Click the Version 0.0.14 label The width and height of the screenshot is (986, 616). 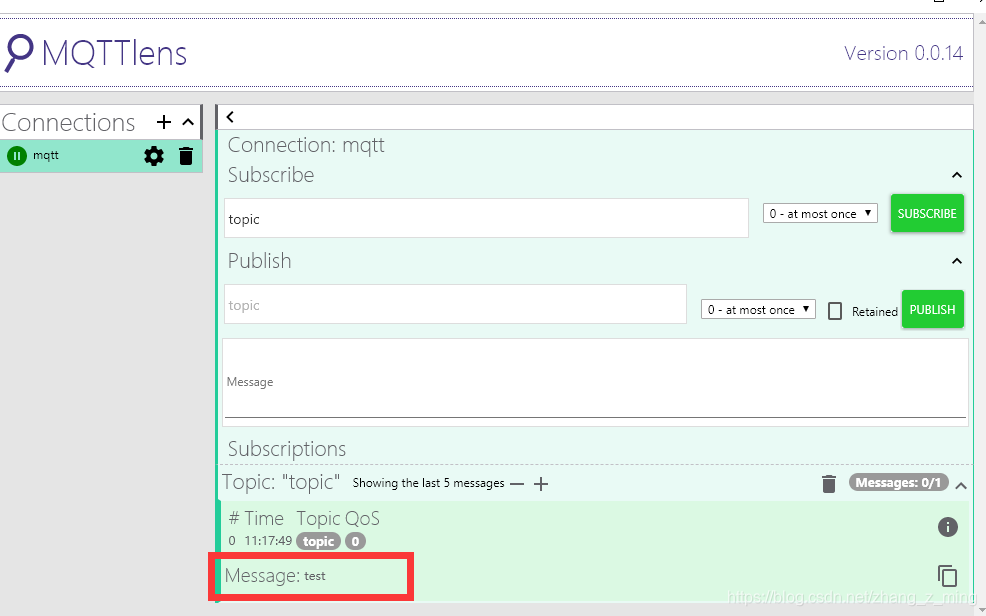903,53
